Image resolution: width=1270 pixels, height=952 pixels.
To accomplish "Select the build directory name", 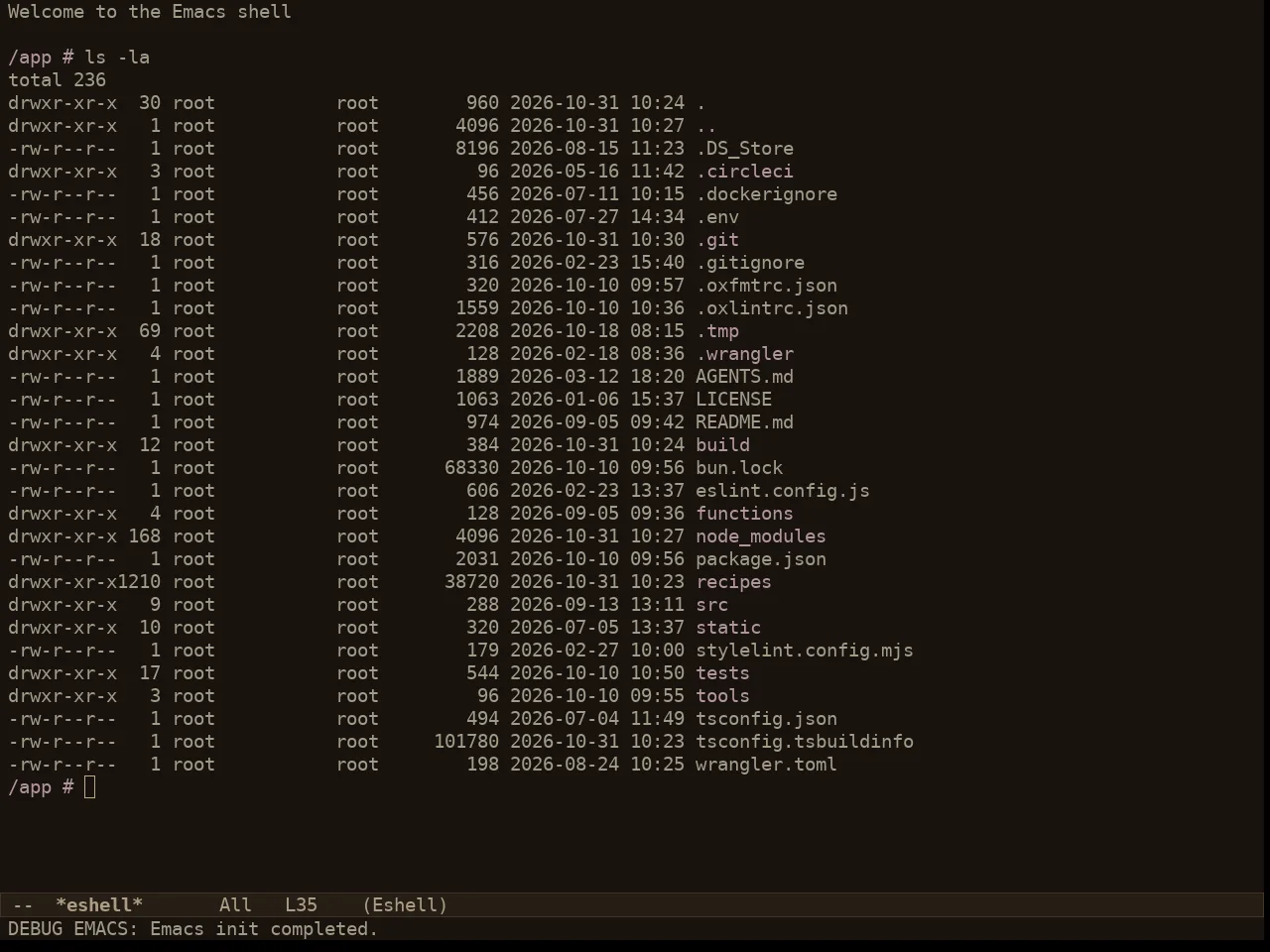I will (x=722, y=445).
